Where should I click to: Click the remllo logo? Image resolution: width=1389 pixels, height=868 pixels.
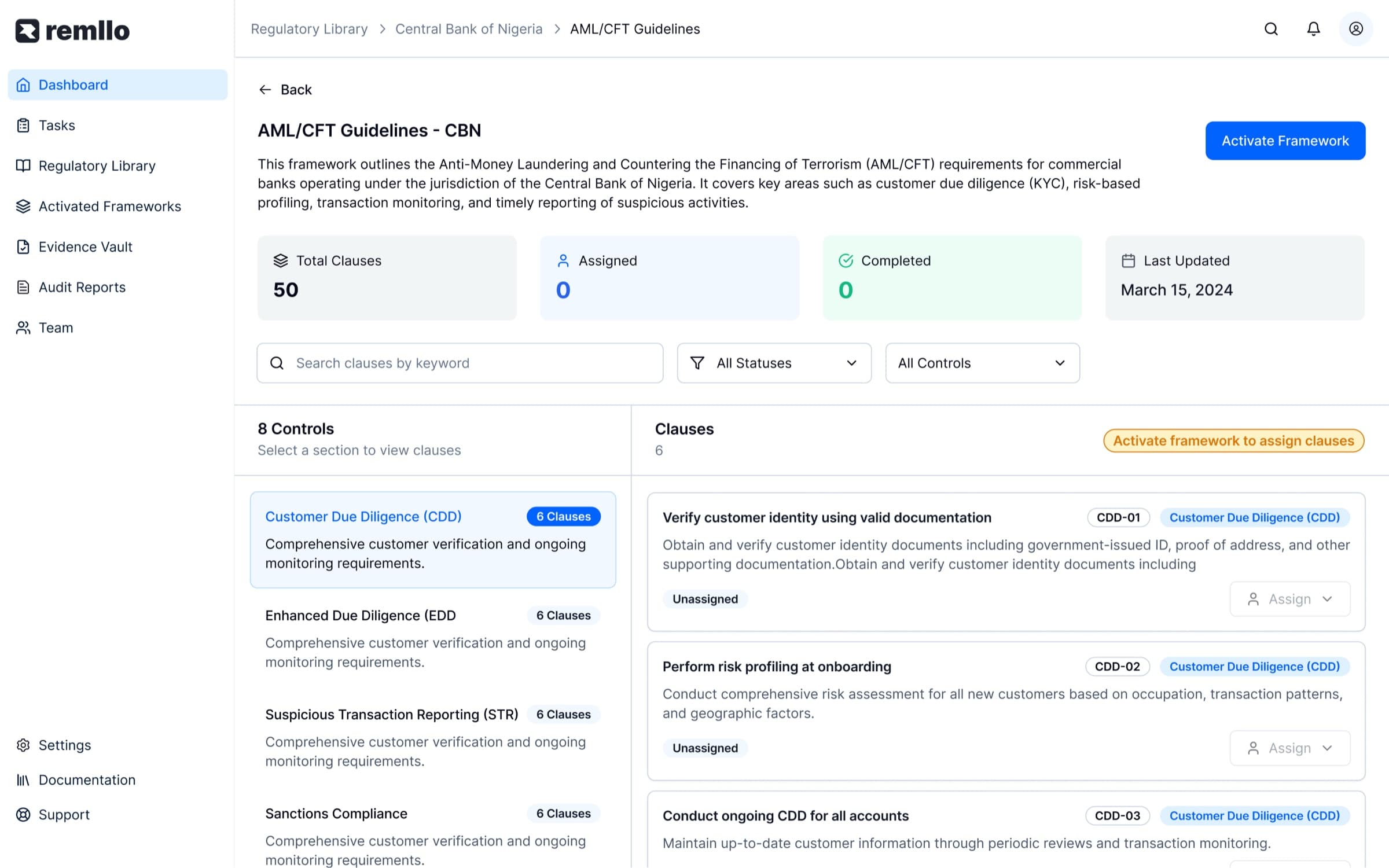72,31
